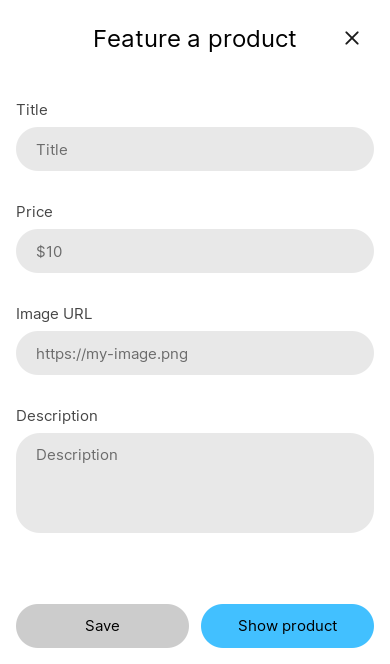Close the Feature a product dialog
The height and width of the screenshot is (664, 390).
tap(352, 39)
